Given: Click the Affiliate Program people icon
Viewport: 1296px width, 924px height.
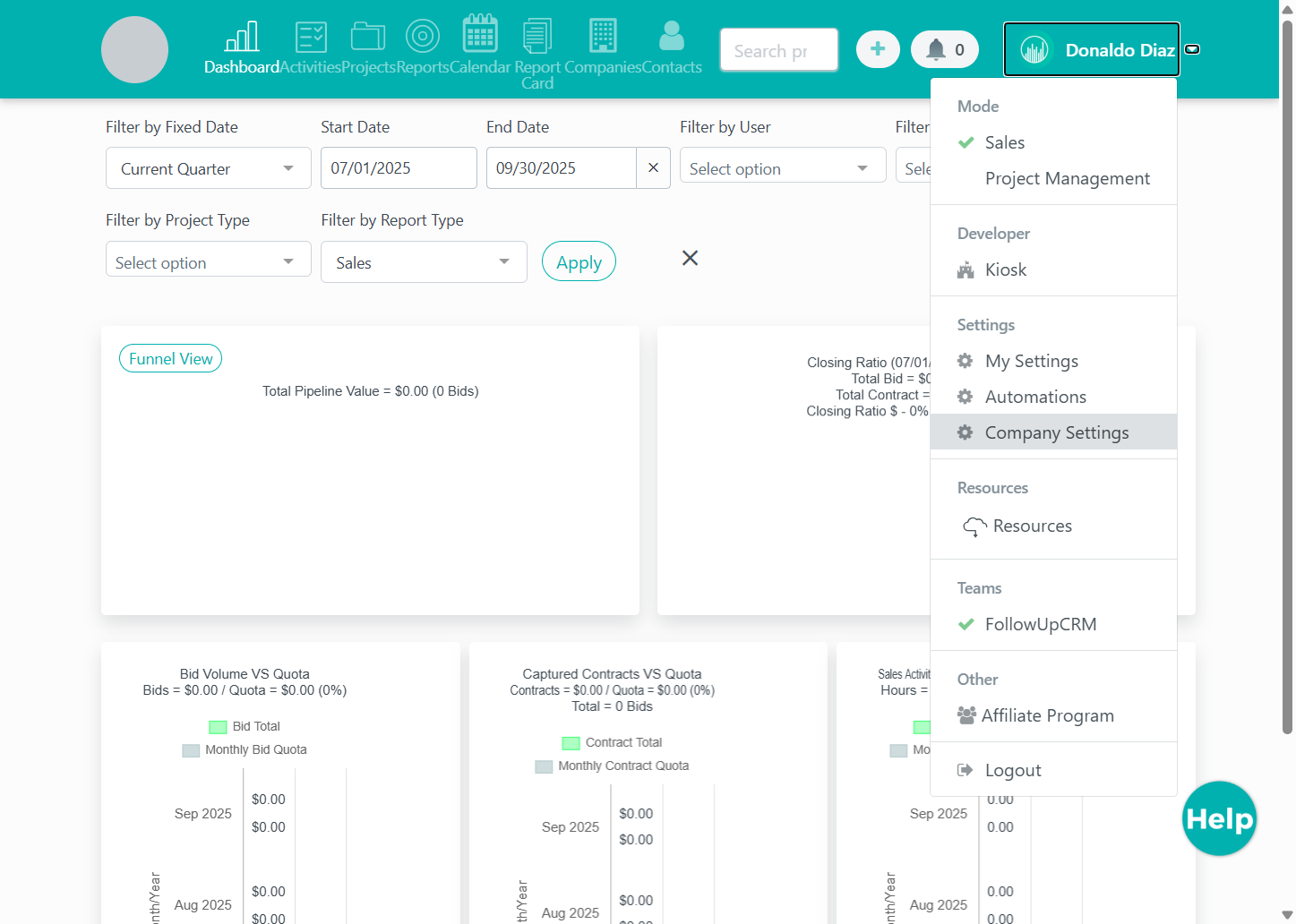Looking at the screenshot, I should [966, 715].
